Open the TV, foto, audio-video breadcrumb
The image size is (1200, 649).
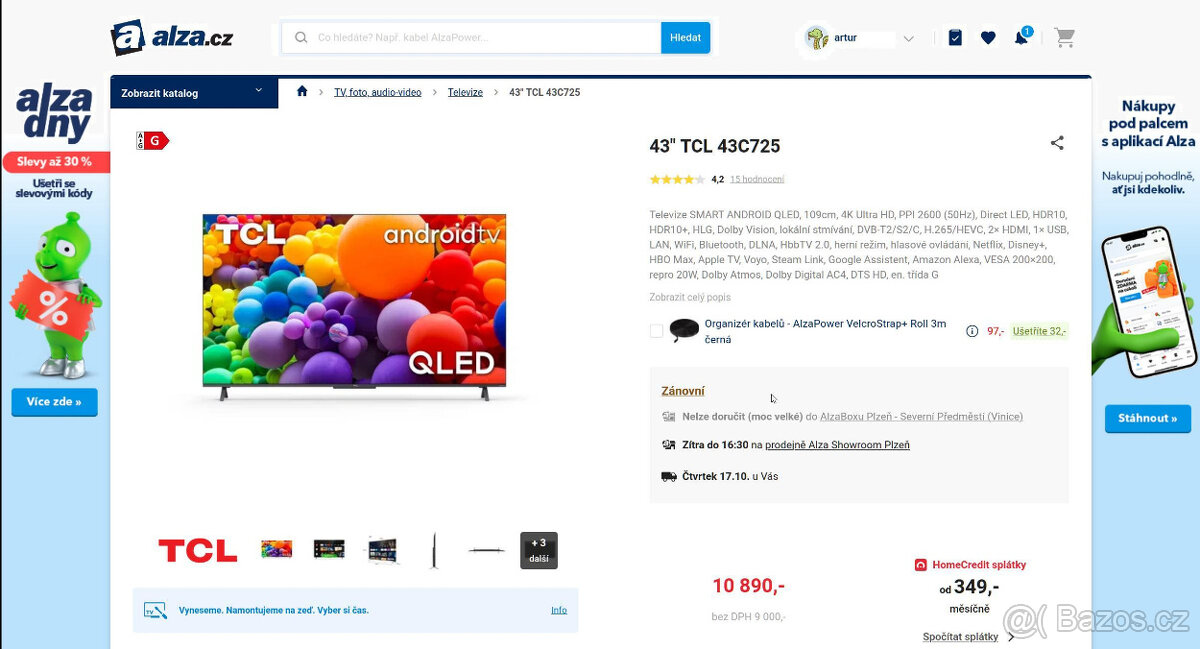click(378, 92)
